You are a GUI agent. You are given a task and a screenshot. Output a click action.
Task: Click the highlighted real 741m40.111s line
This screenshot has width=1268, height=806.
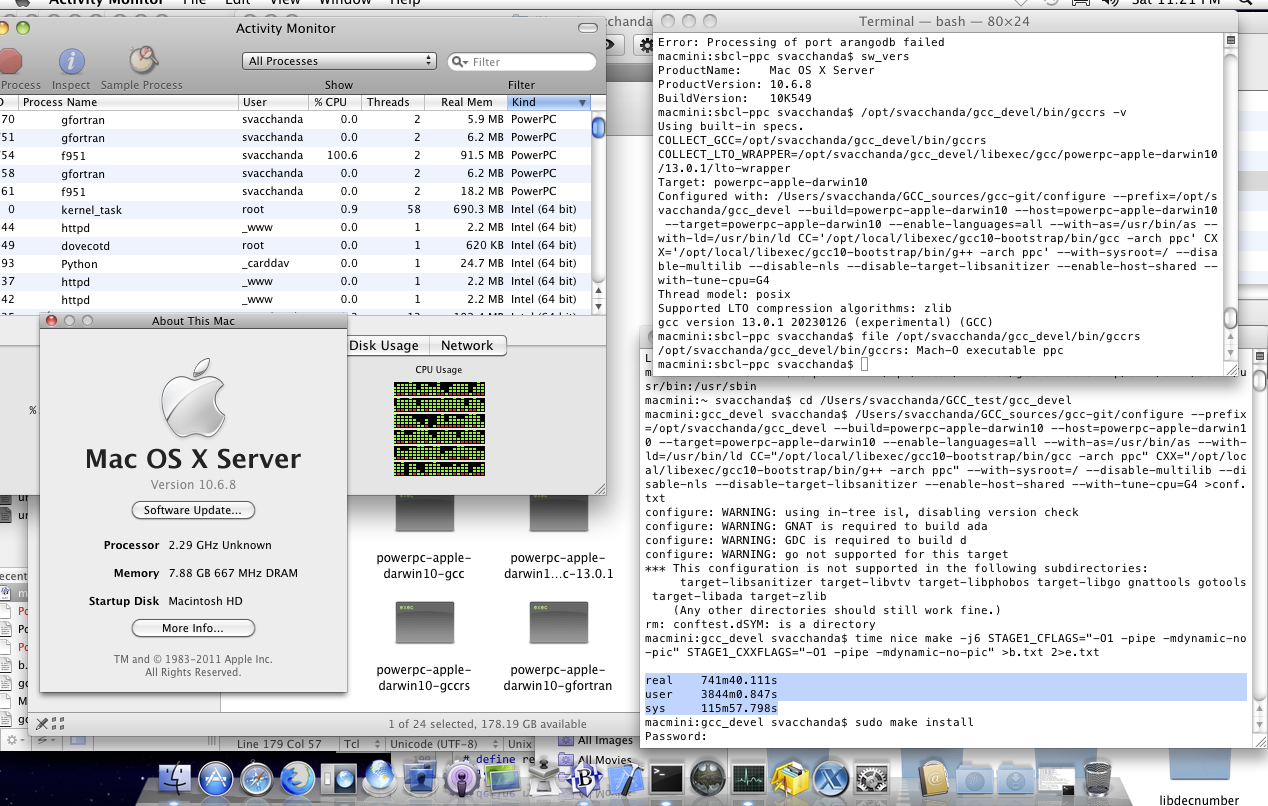coord(946,680)
